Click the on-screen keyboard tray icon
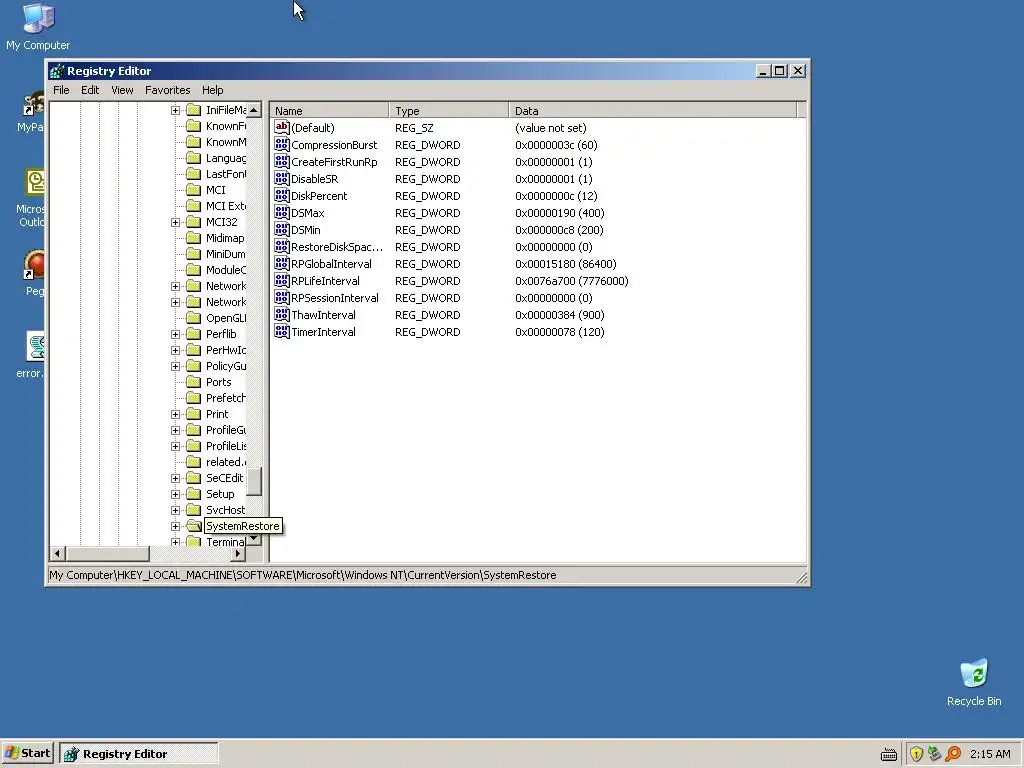Image resolution: width=1024 pixels, height=768 pixels. (889, 754)
